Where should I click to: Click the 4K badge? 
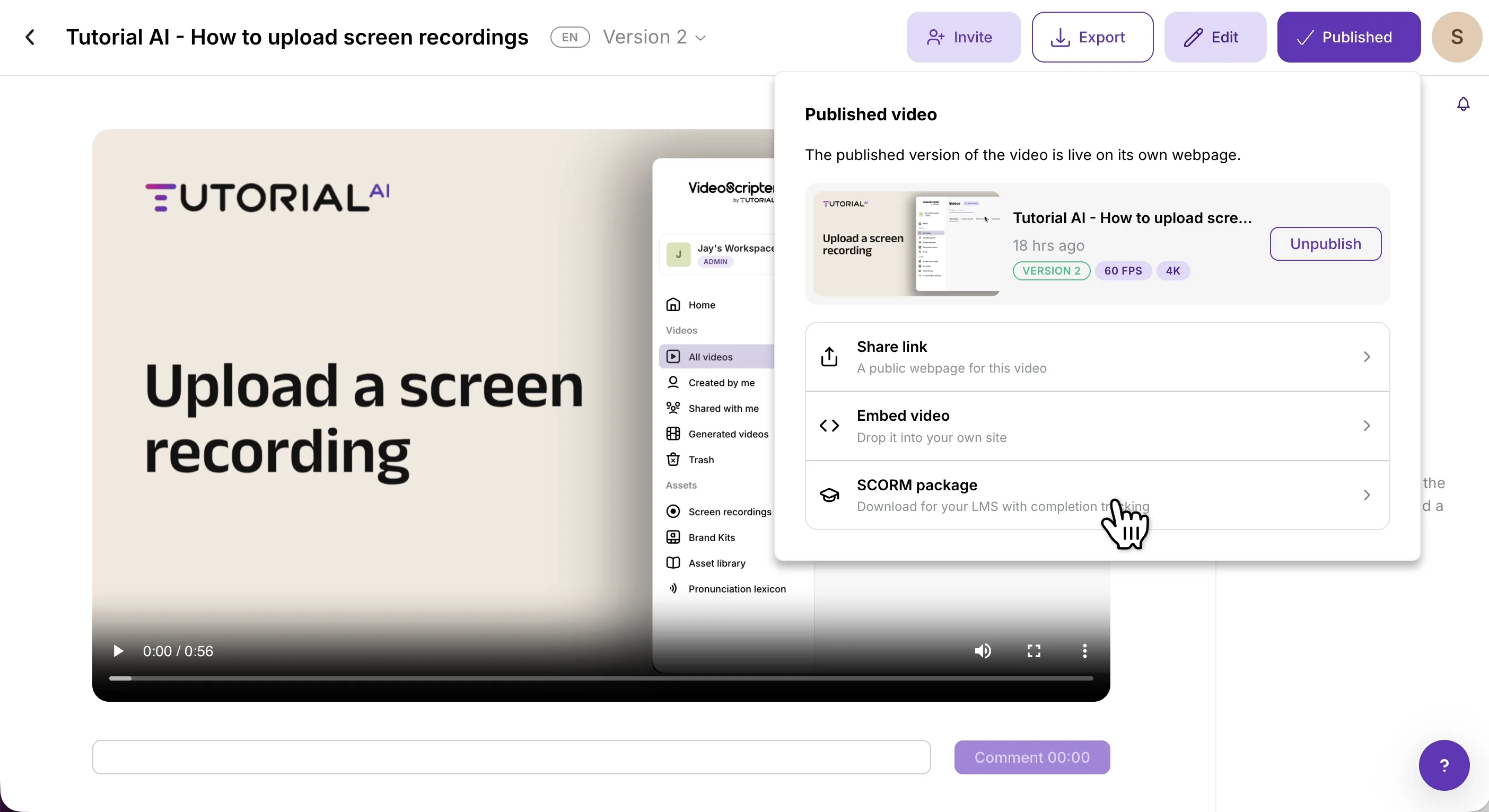pos(1172,270)
